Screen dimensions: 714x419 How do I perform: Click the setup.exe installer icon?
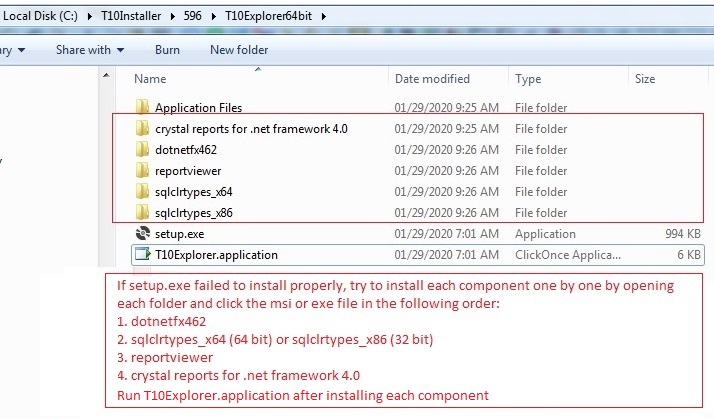pyautogui.click(x=143, y=233)
